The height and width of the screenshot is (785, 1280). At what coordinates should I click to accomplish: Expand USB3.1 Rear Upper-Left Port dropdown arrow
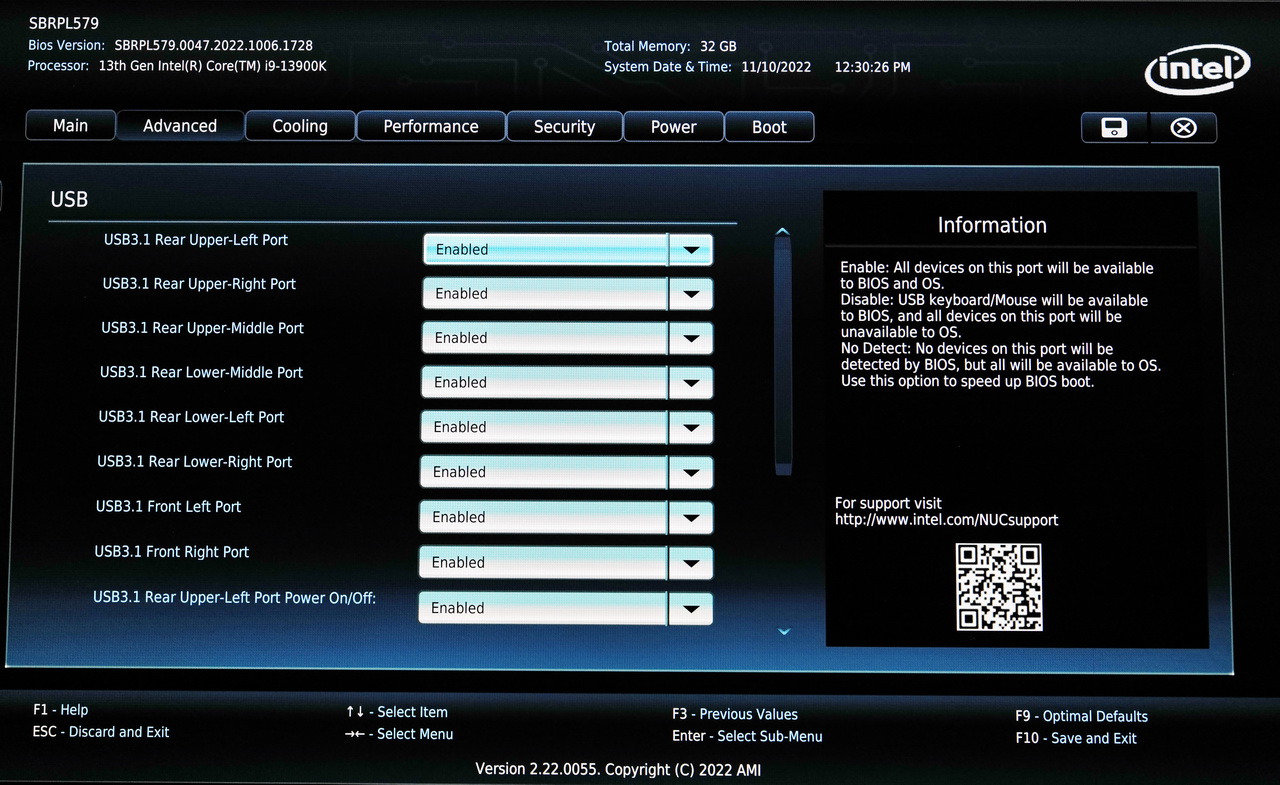691,250
